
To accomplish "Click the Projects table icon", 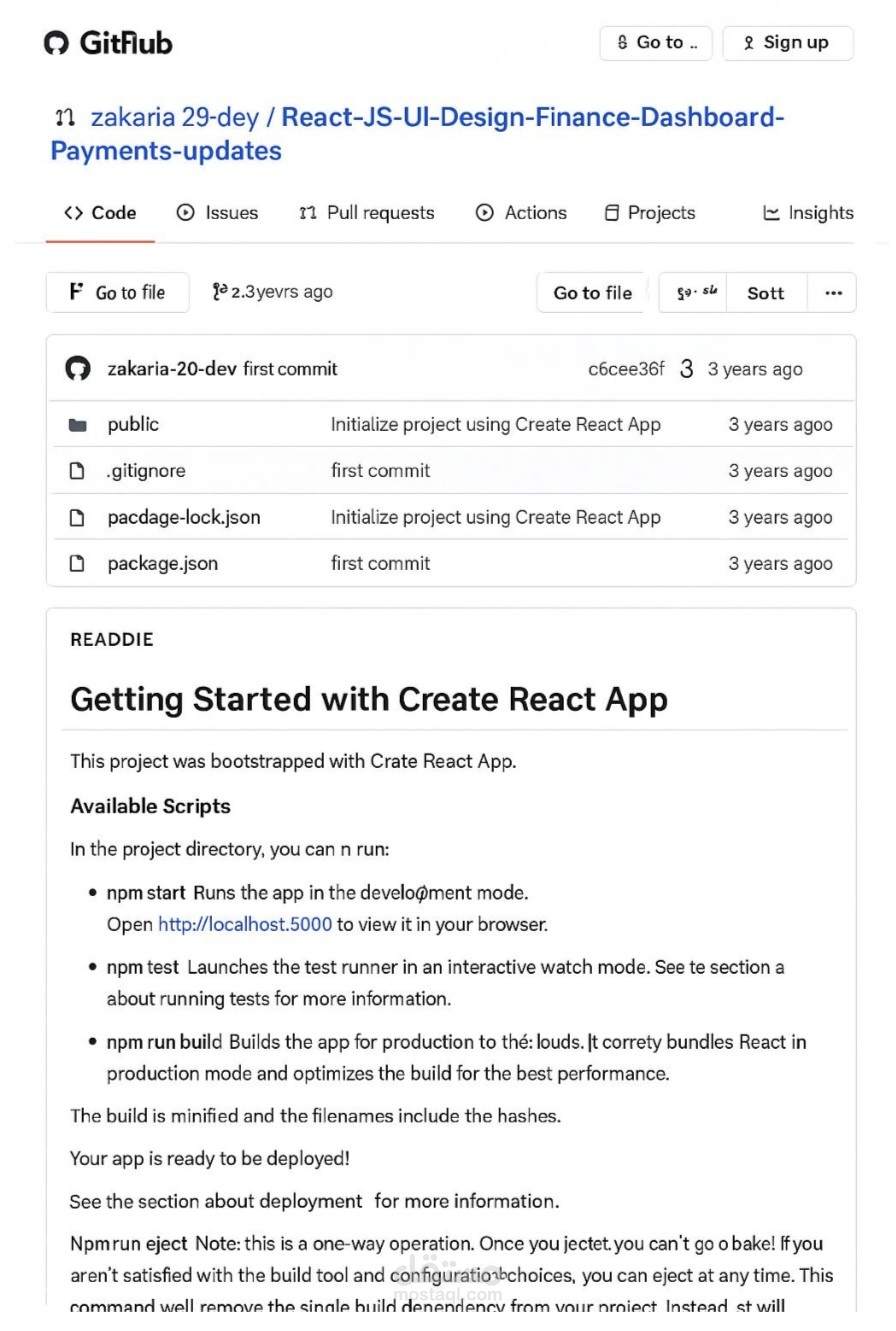I will click(x=612, y=213).
